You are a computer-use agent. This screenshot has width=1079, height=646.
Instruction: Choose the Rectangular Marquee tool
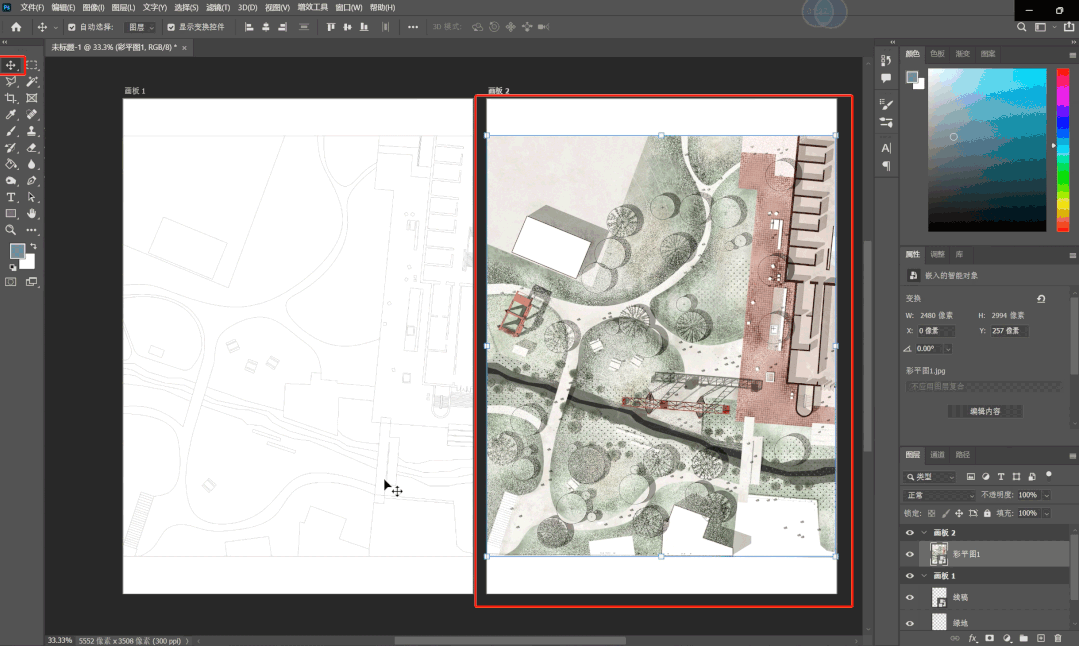click(x=32, y=65)
